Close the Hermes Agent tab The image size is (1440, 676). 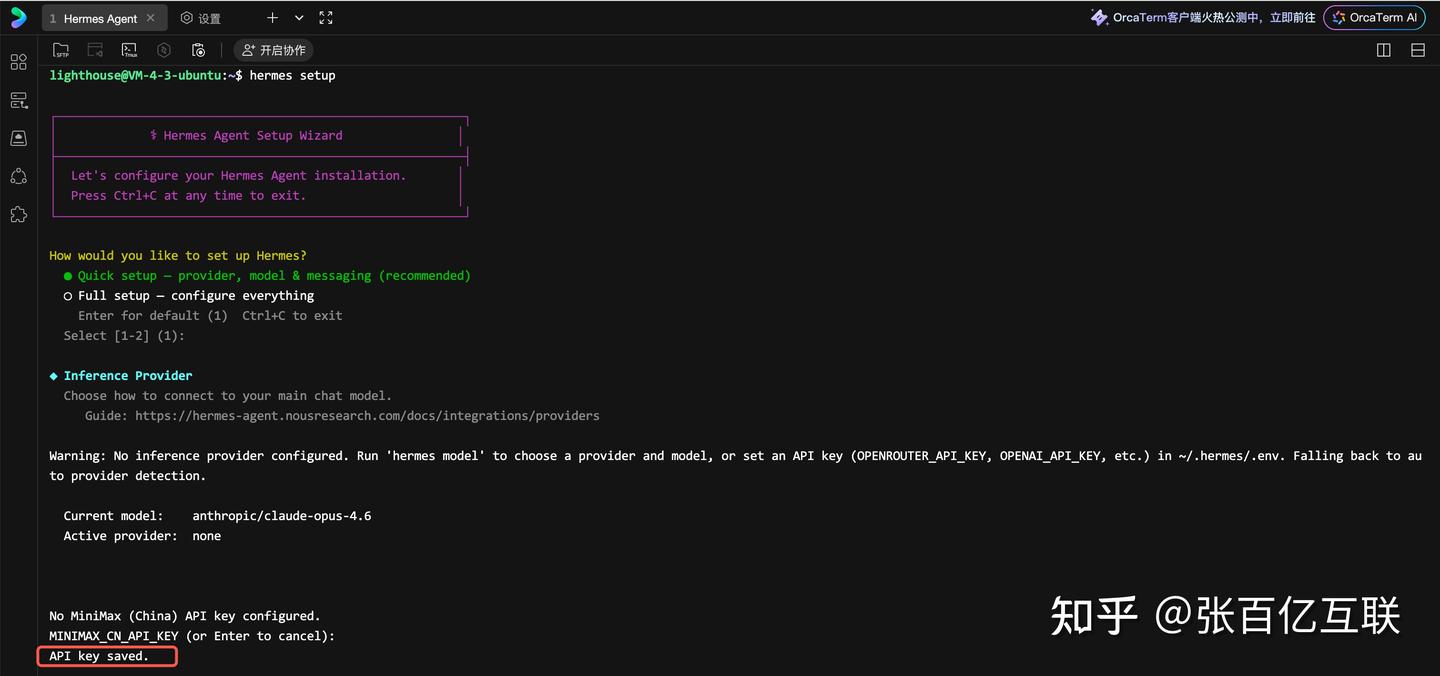[151, 18]
